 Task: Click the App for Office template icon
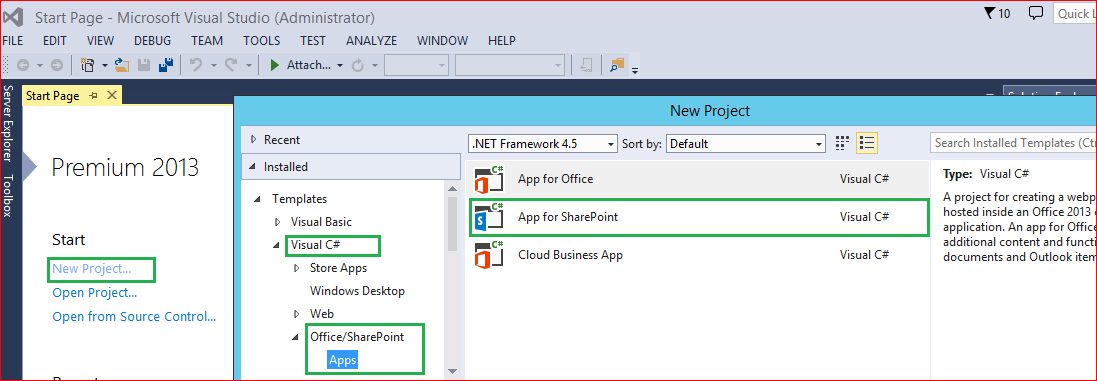tap(489, 180)
